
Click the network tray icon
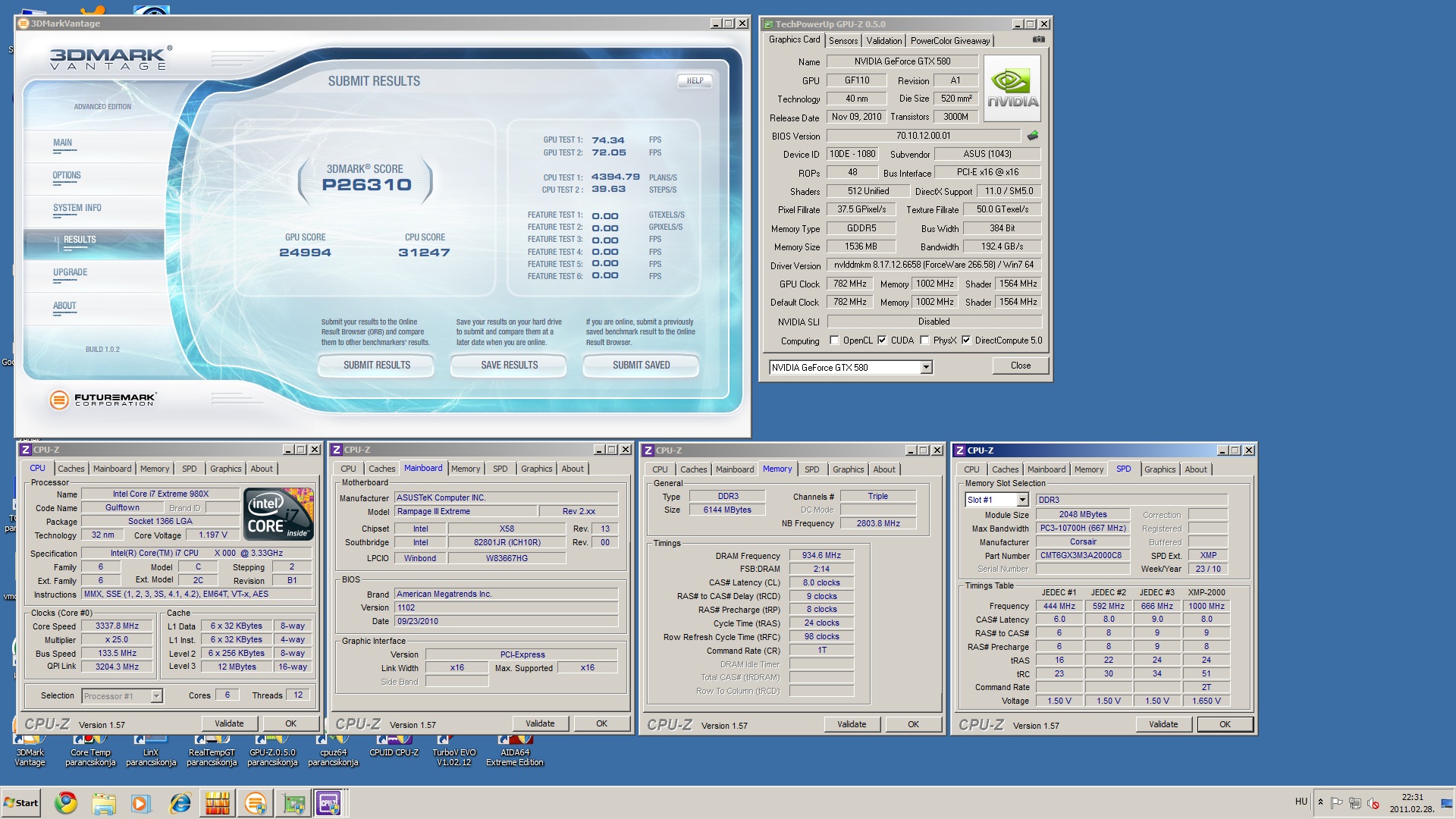[1354, 802]
